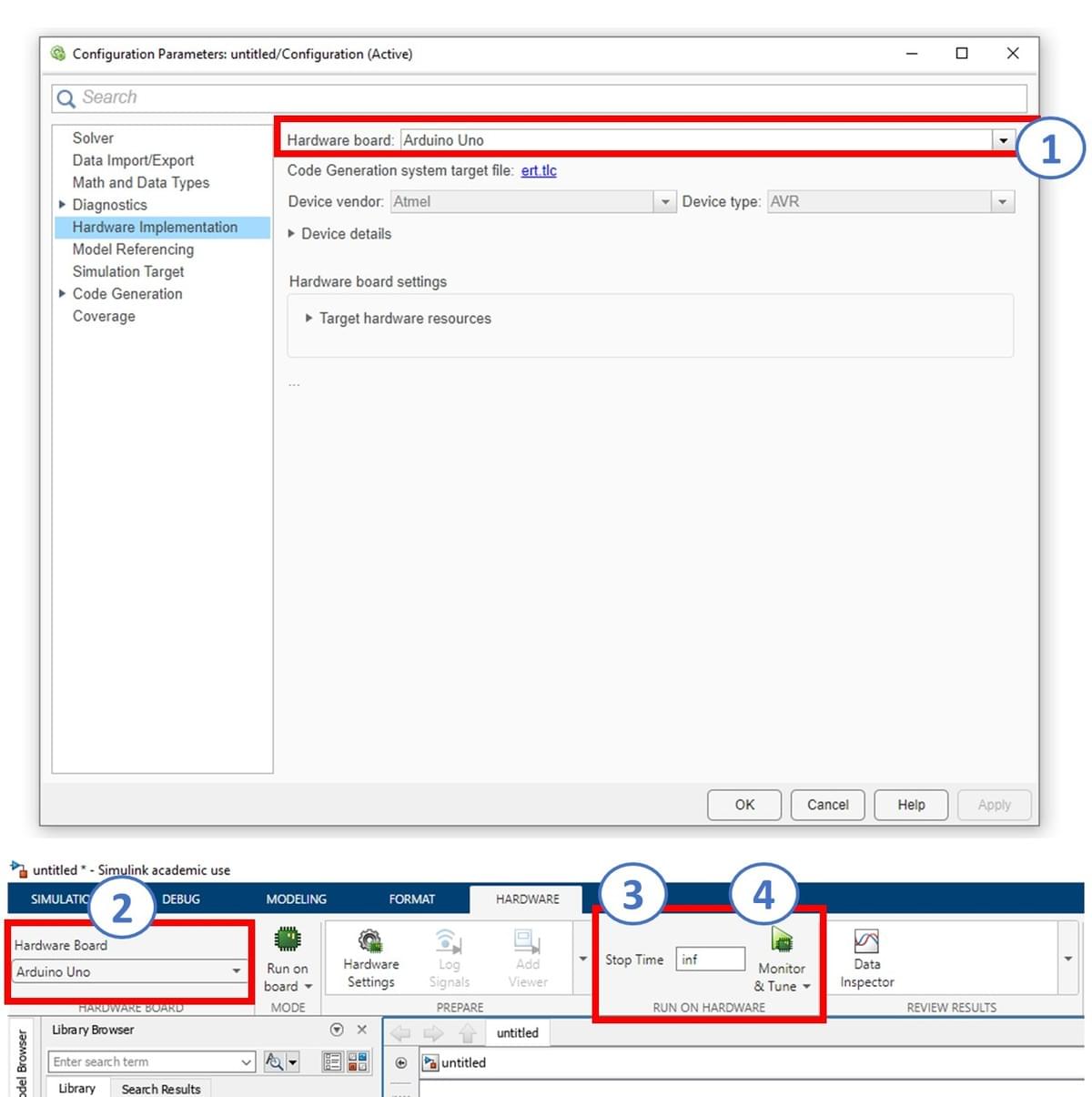Open the Model Browser side tab
The width and height of the screenshot is (1092, 1097).
coord(20,1061)
